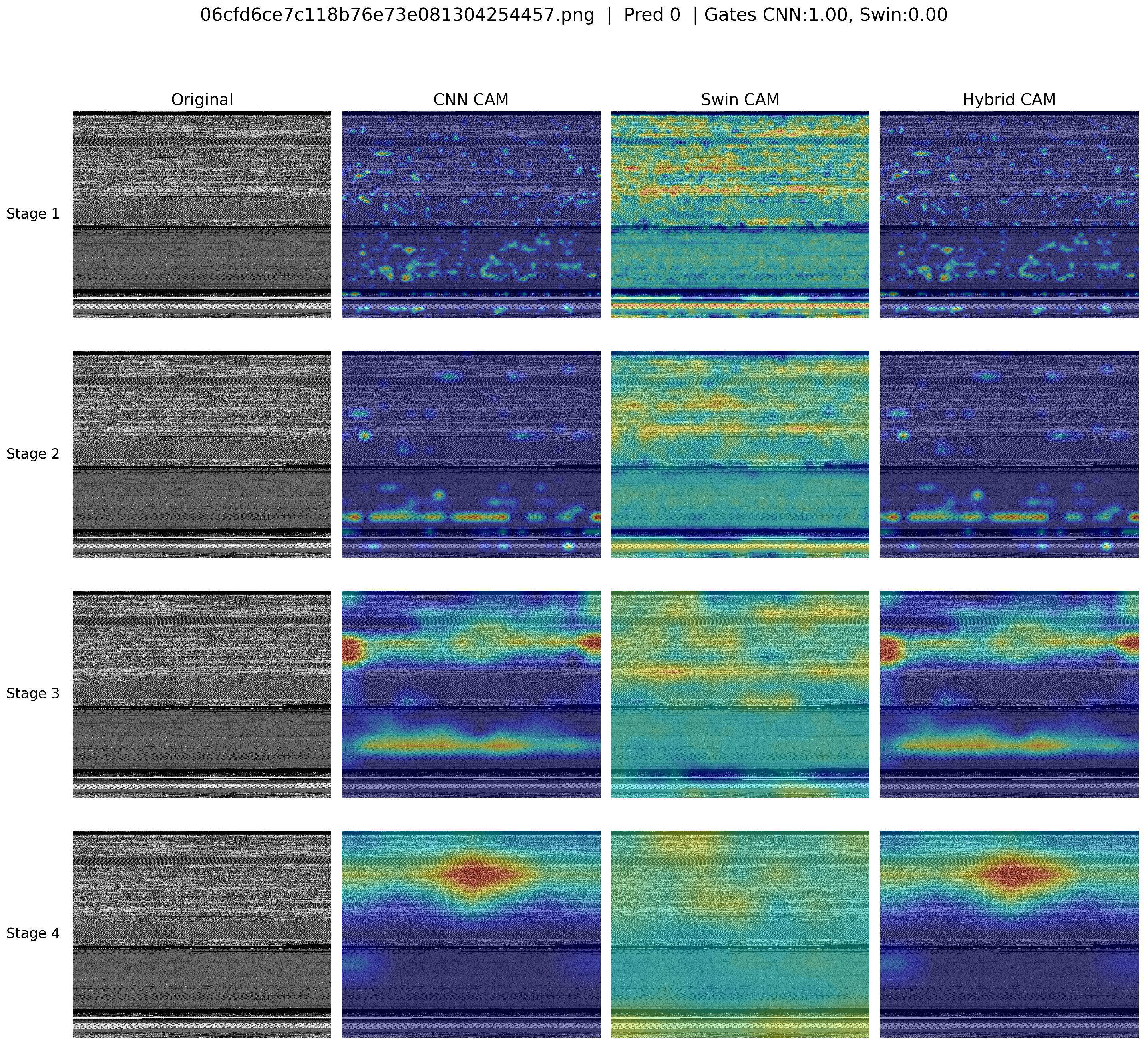Select the Stage 2 Original image
This screenshot has width=1148, height=1047.
[202, 454]
